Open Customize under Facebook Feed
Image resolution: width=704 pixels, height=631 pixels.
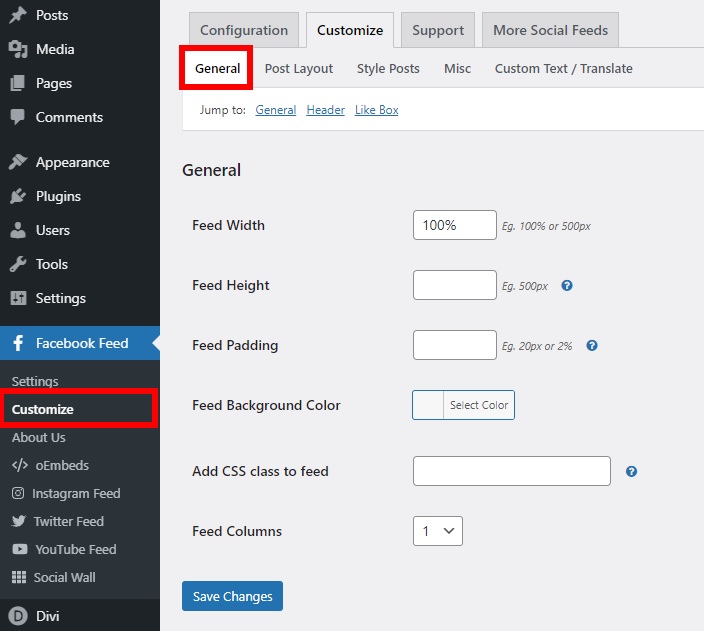[x=43, y=409]
